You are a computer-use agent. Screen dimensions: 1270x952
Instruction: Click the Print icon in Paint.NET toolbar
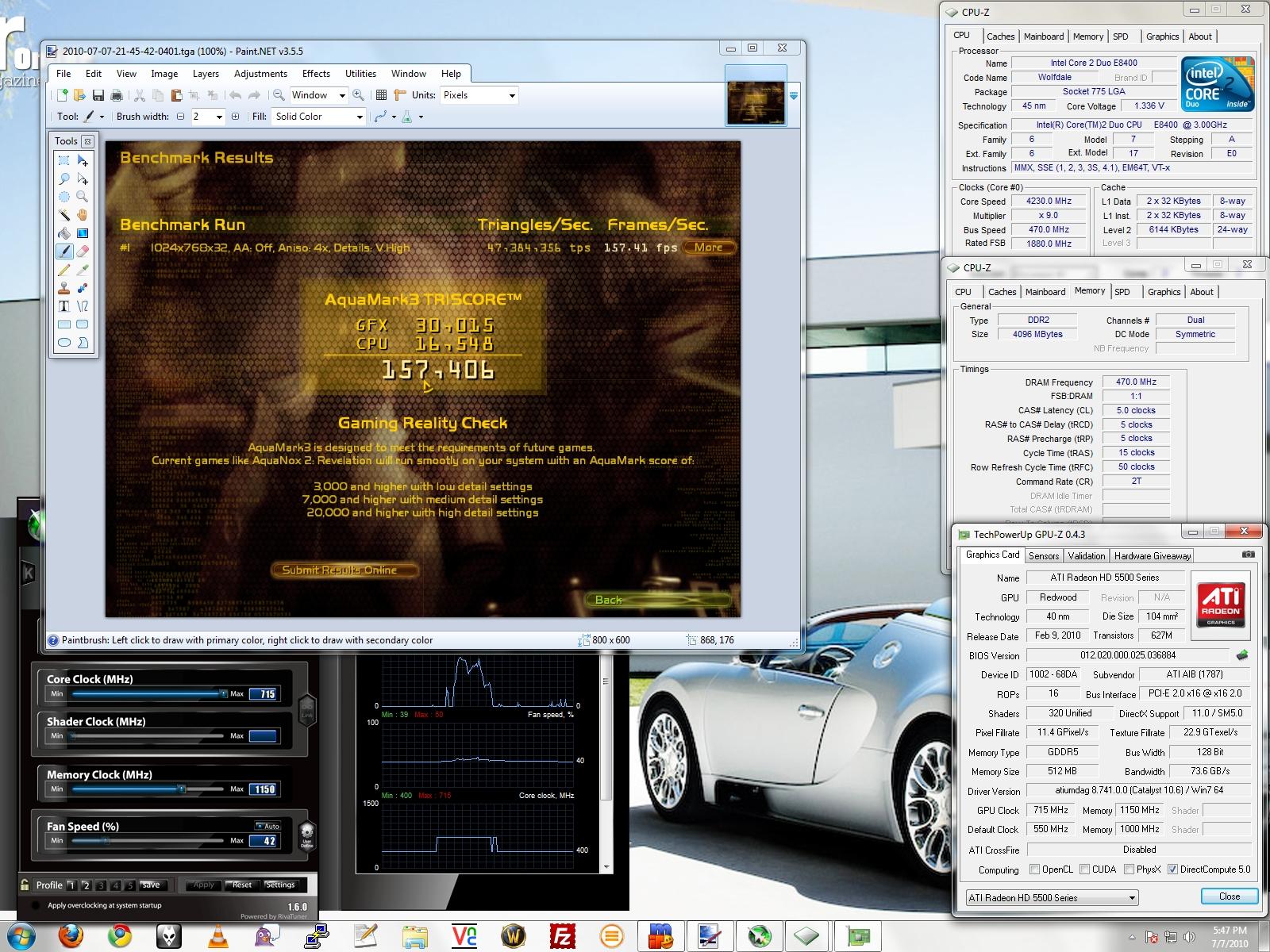(117, 95)
